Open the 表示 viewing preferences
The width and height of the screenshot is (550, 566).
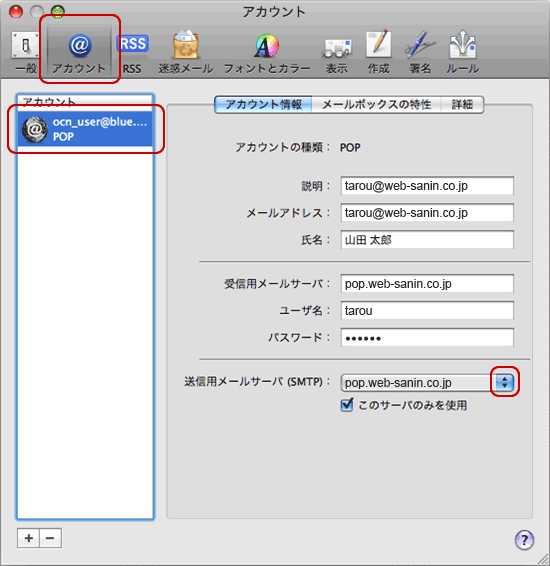[337, 52]
